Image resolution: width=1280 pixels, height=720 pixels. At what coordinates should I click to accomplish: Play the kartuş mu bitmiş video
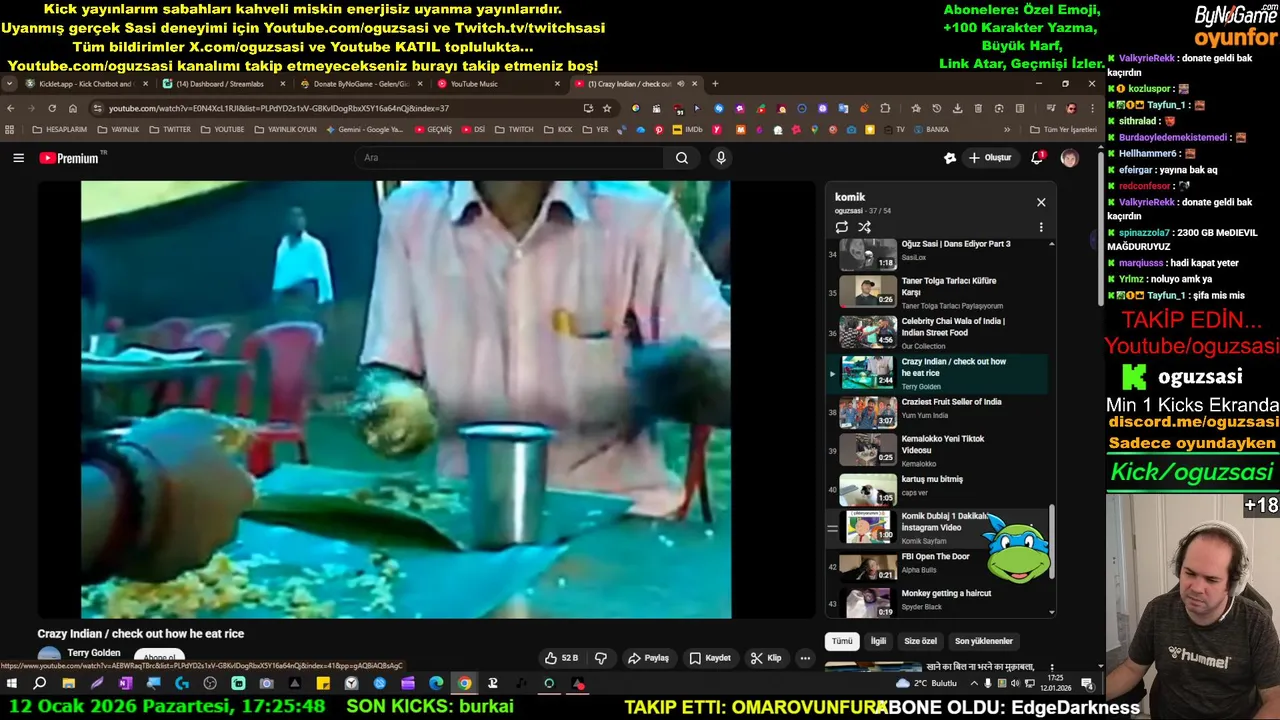(935, 490)
